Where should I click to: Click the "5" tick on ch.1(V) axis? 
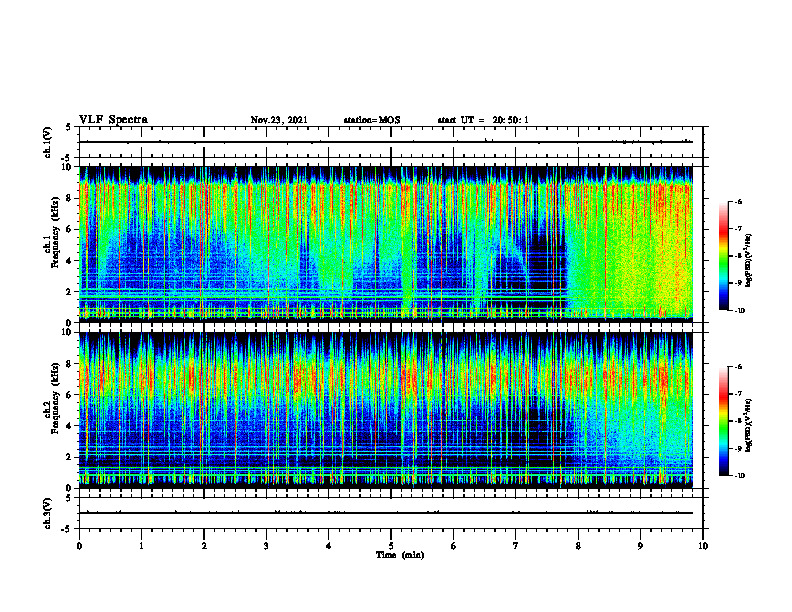[x=69, y=127]
